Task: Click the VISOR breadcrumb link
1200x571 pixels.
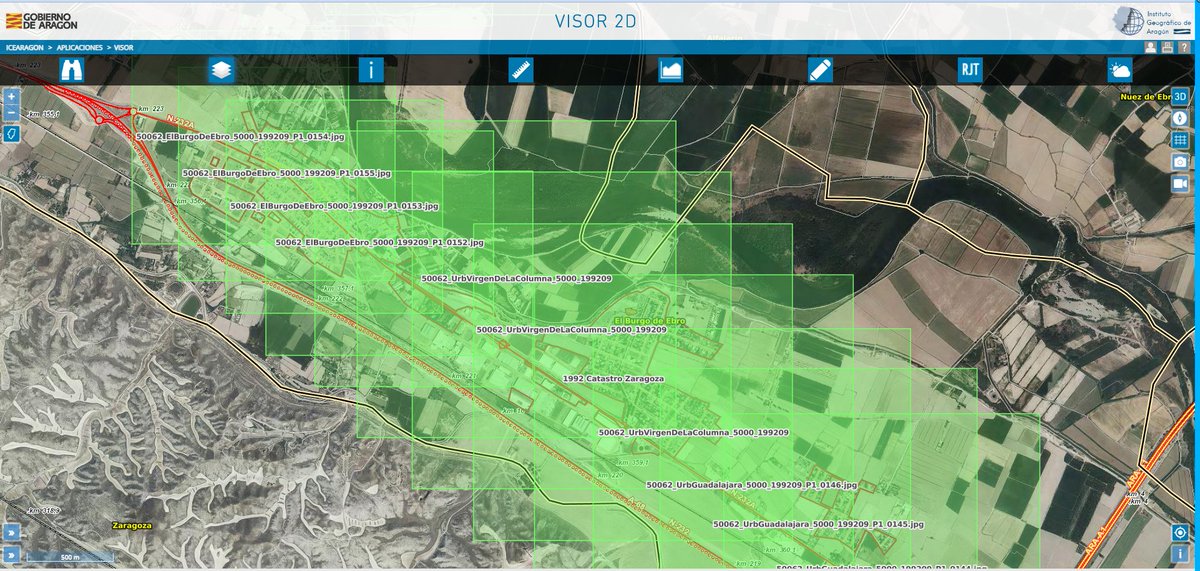Action: point(124,47)
